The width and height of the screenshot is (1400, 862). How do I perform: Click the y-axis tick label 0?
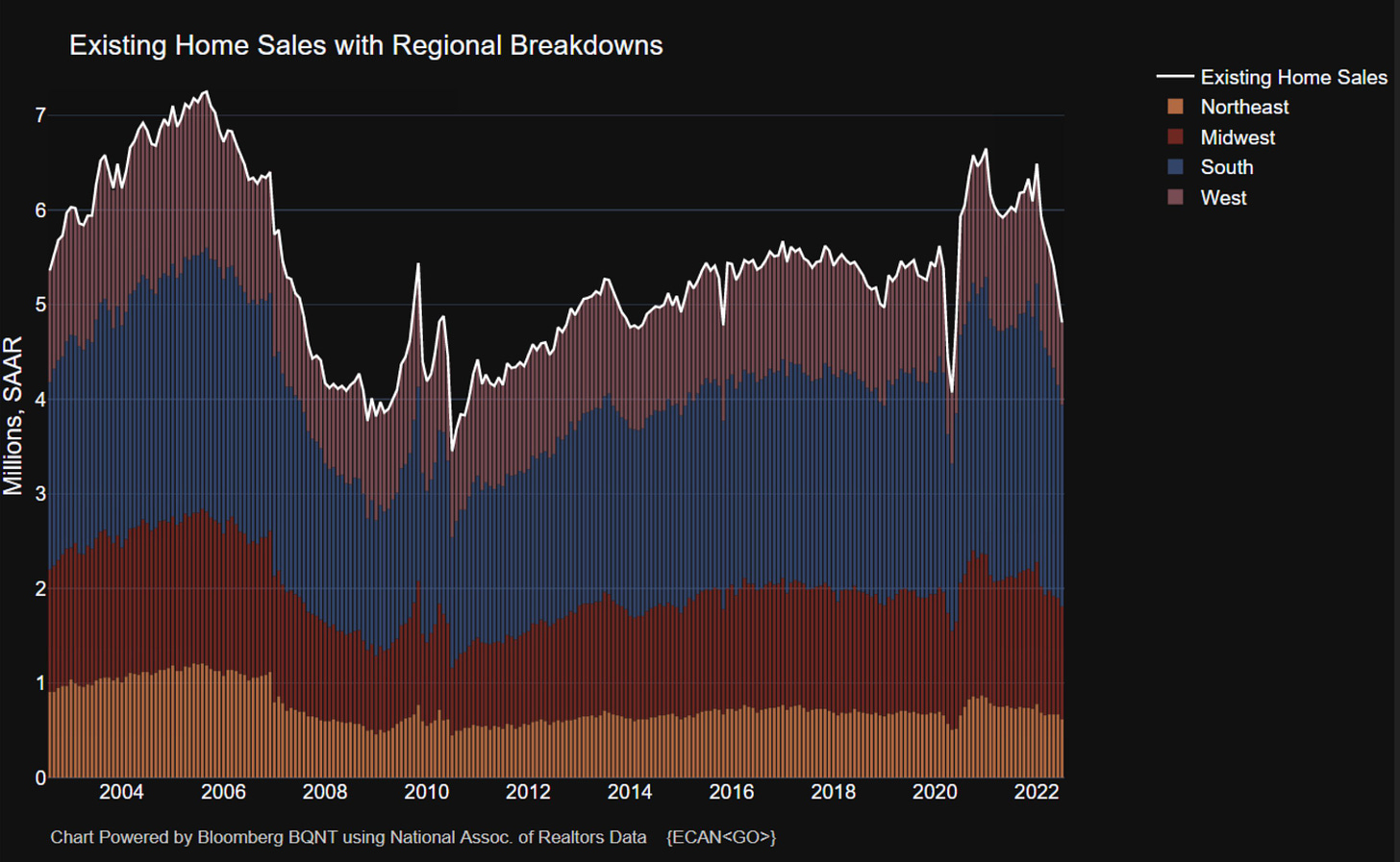point(40,777)
